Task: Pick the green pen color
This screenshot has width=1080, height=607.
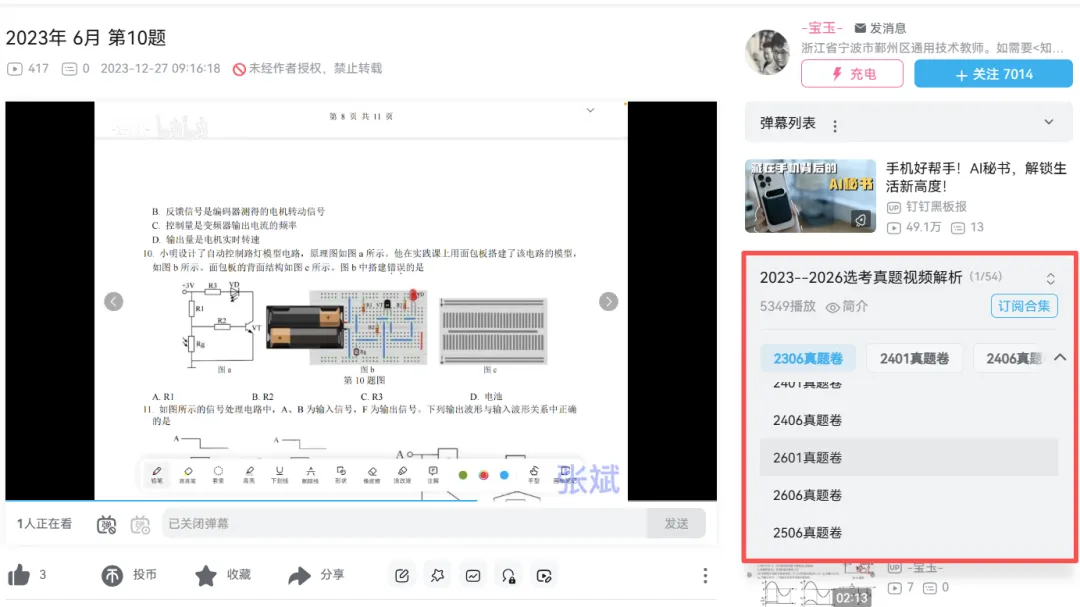Action: (463, 475)
